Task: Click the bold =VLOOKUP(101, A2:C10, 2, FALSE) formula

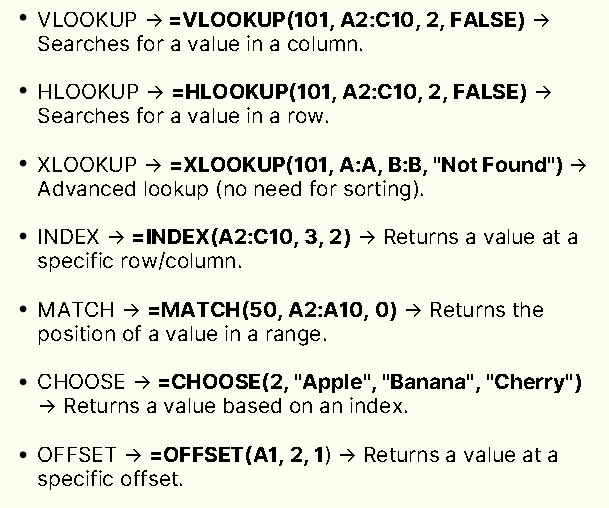Action: [x=347, y=20]
